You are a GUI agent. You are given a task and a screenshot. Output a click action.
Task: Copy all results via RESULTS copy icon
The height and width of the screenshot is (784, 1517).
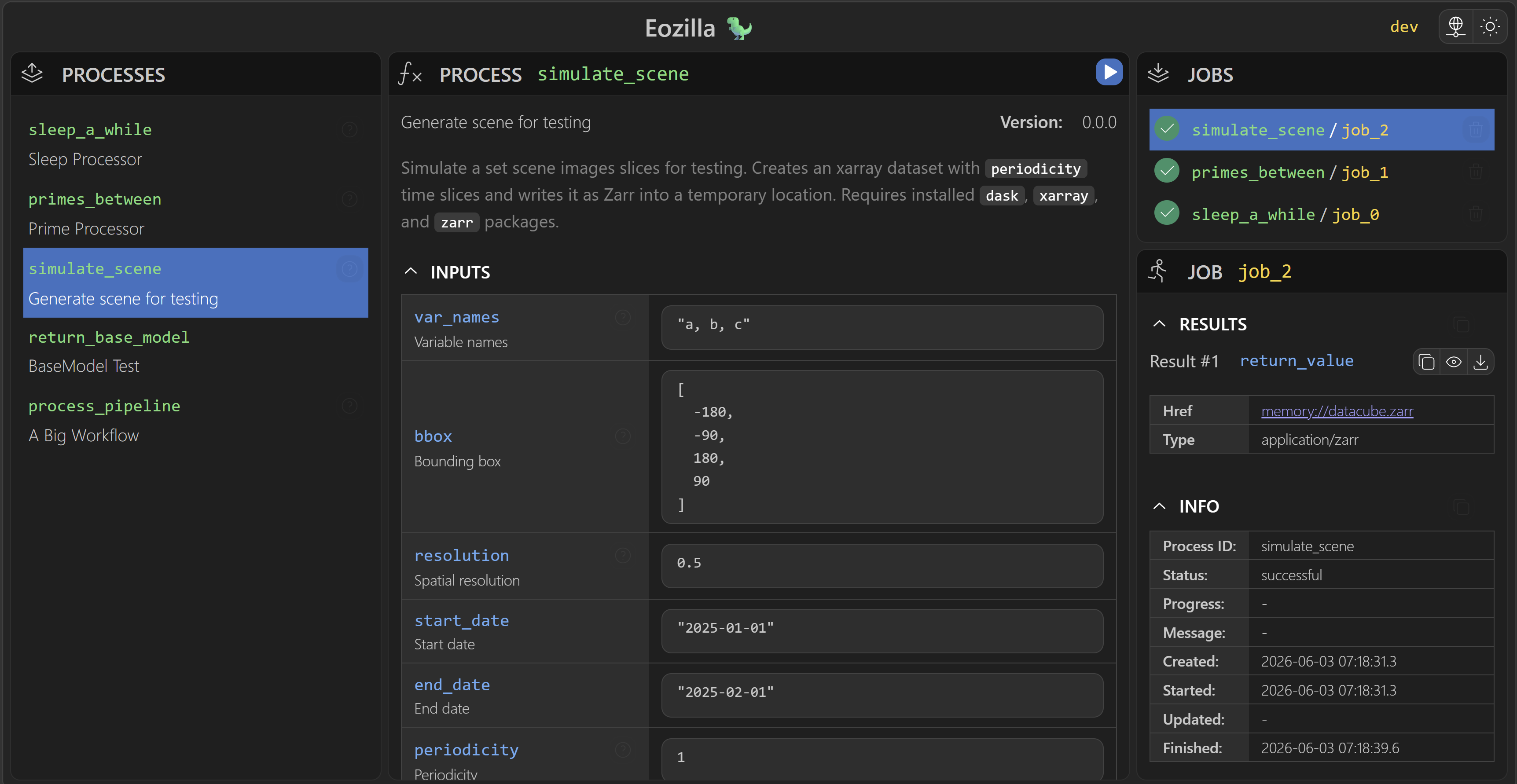[x=1461, y=324]
